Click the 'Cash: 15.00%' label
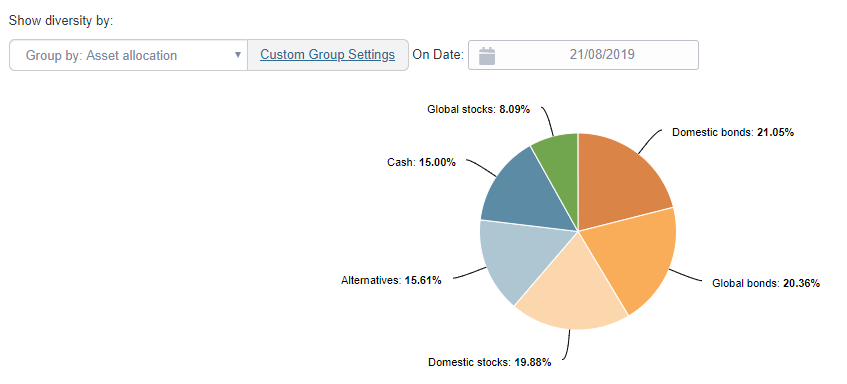847x384 pixels. tap(422, 162)
